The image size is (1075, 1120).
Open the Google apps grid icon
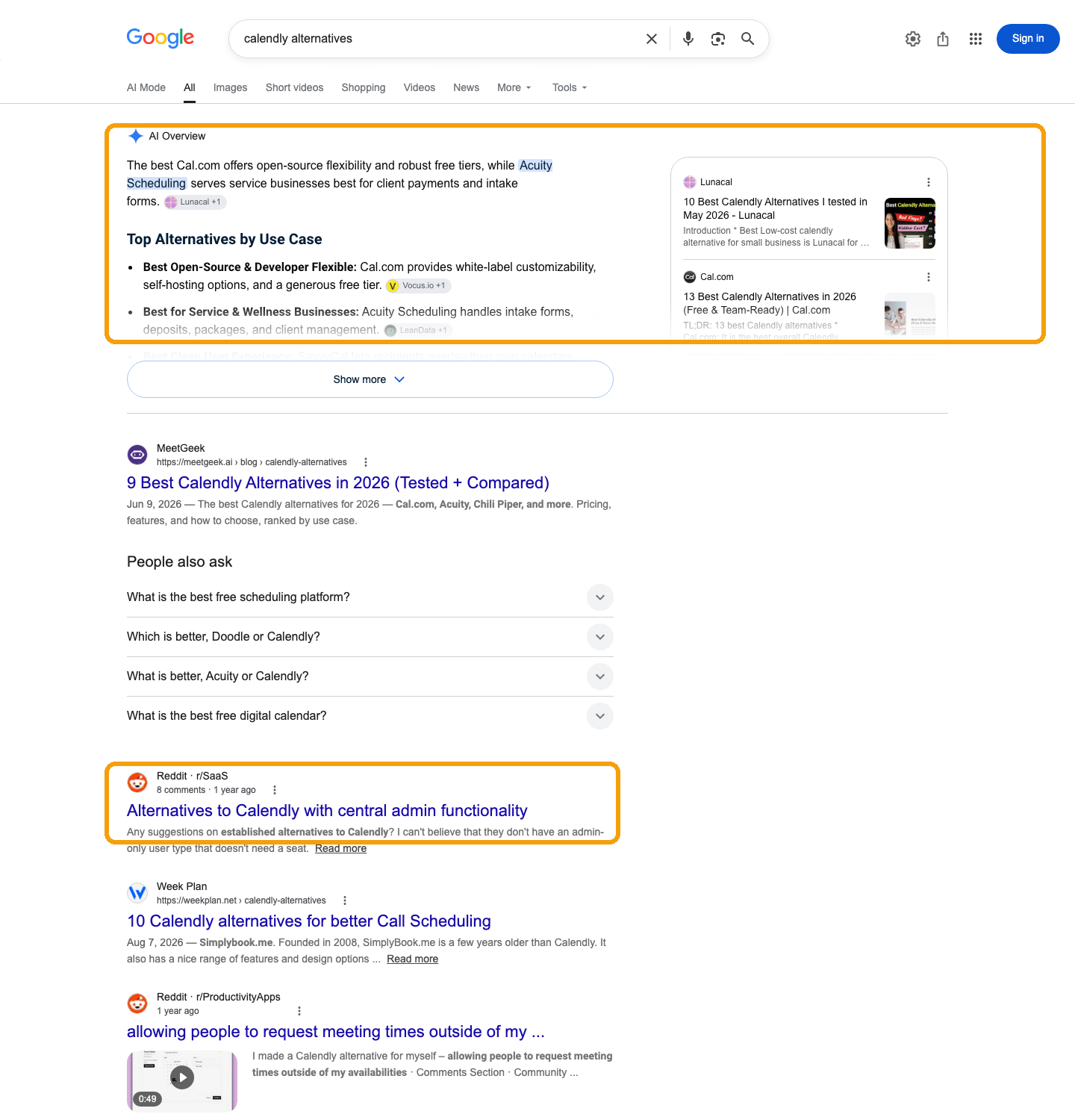coord(976,39)
